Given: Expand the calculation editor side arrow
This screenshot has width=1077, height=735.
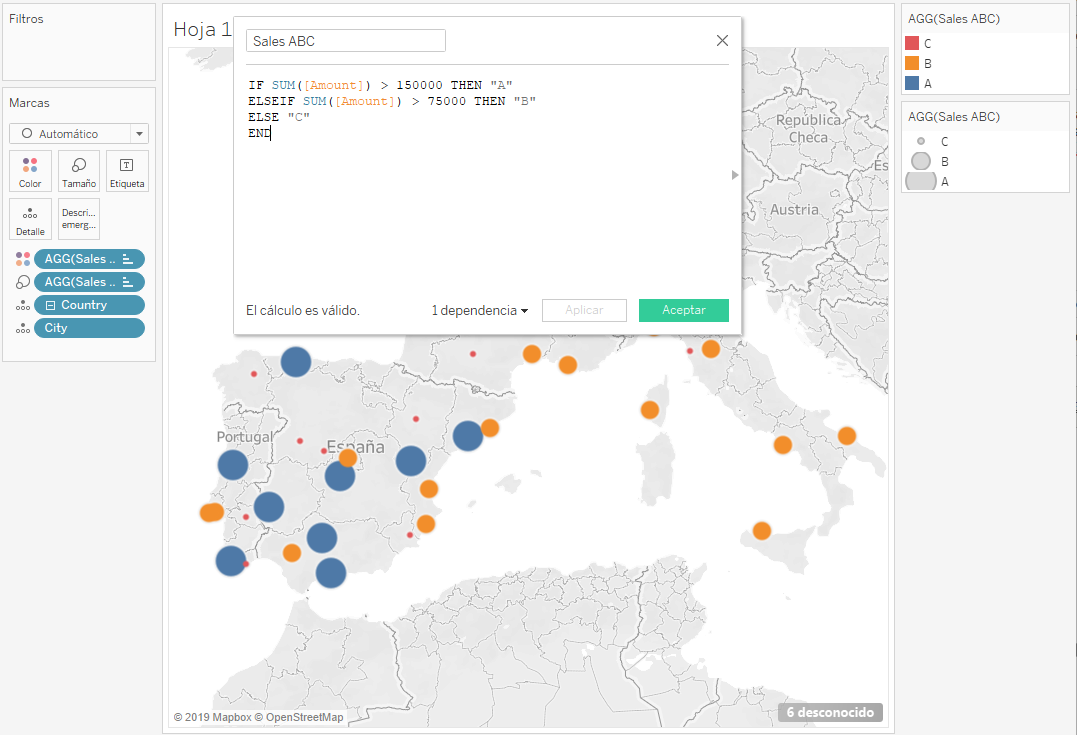Looking at the screenshot, I should [x=734, y=173].
